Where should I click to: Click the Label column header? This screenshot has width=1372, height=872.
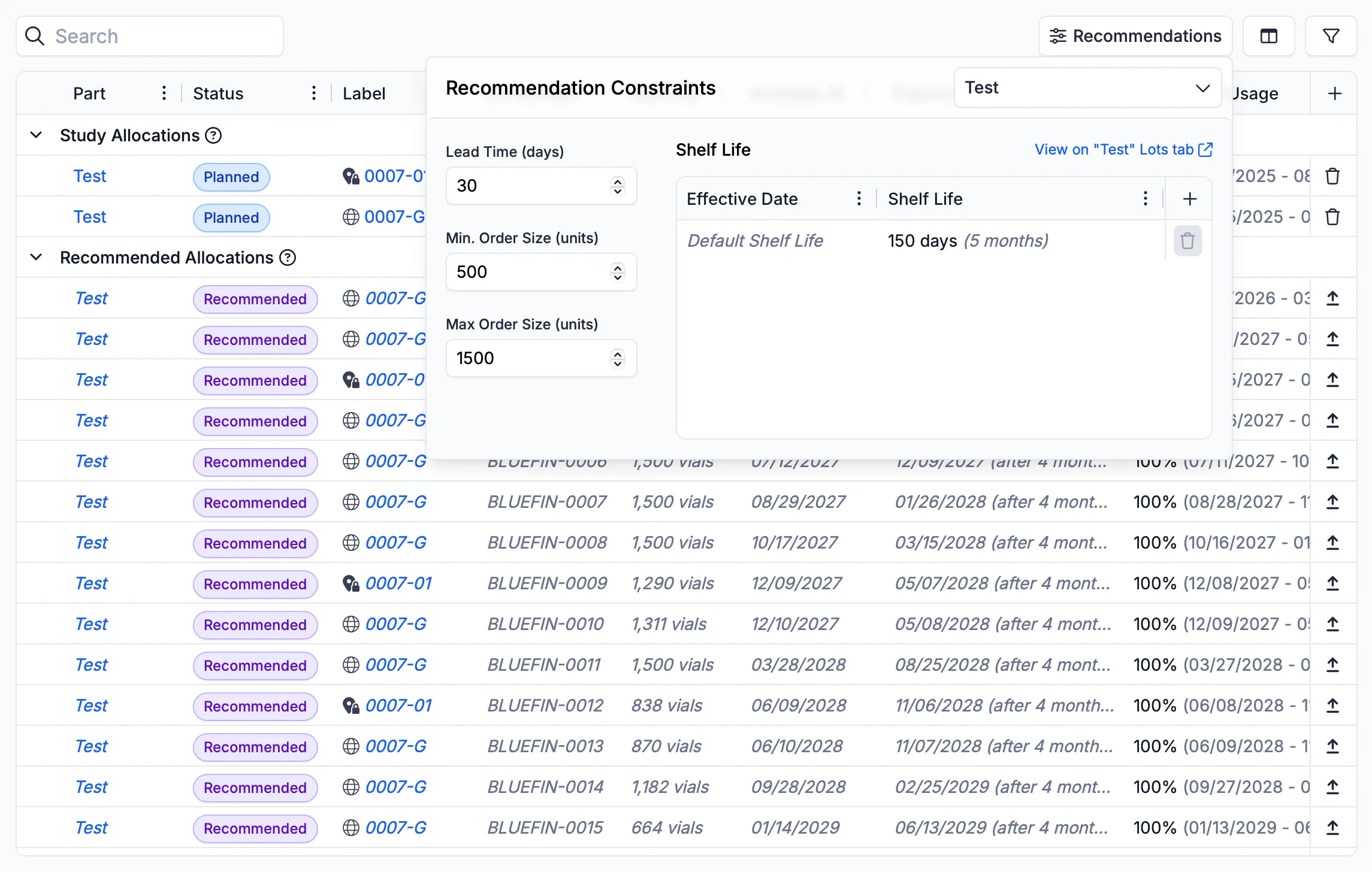(364, 93)
